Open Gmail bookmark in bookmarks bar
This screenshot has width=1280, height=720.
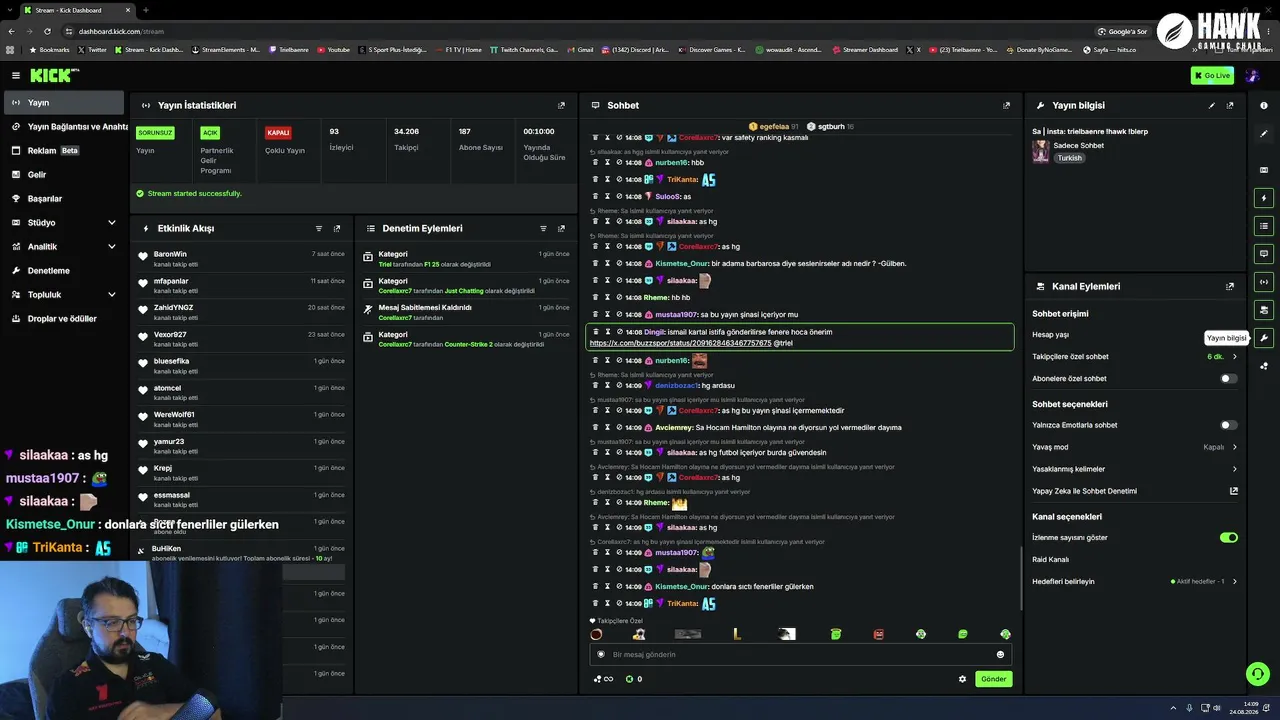581,49
